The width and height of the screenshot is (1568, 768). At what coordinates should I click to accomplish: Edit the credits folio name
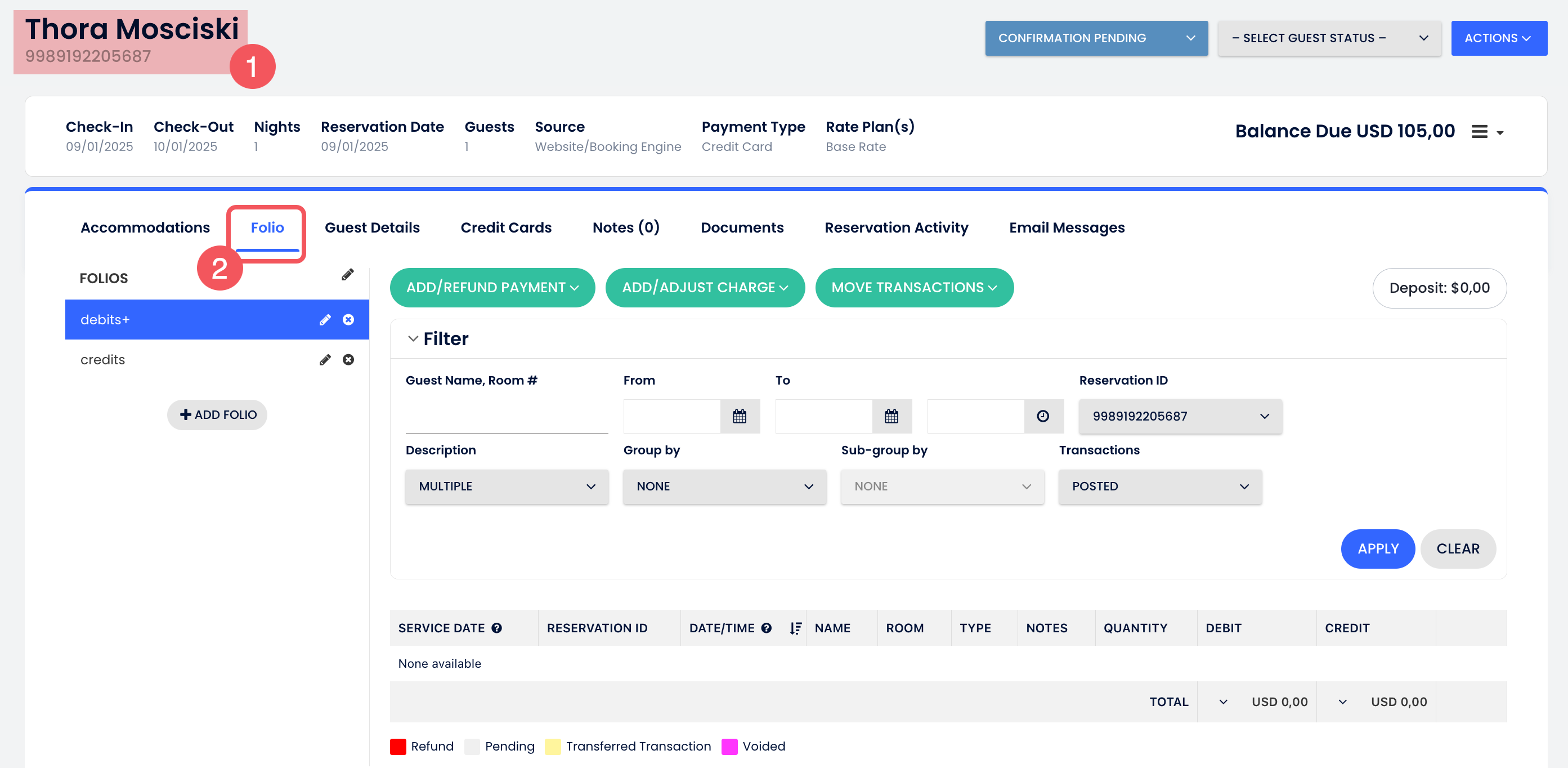pyautogui.click(x=325, y=360)
